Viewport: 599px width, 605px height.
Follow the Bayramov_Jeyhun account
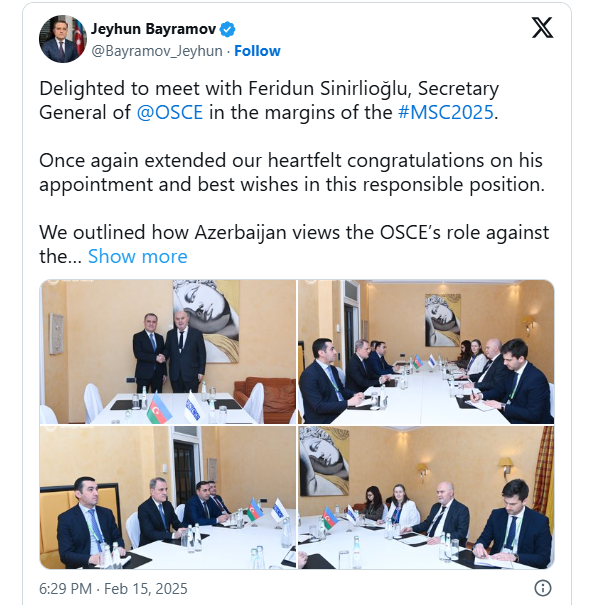257,51
